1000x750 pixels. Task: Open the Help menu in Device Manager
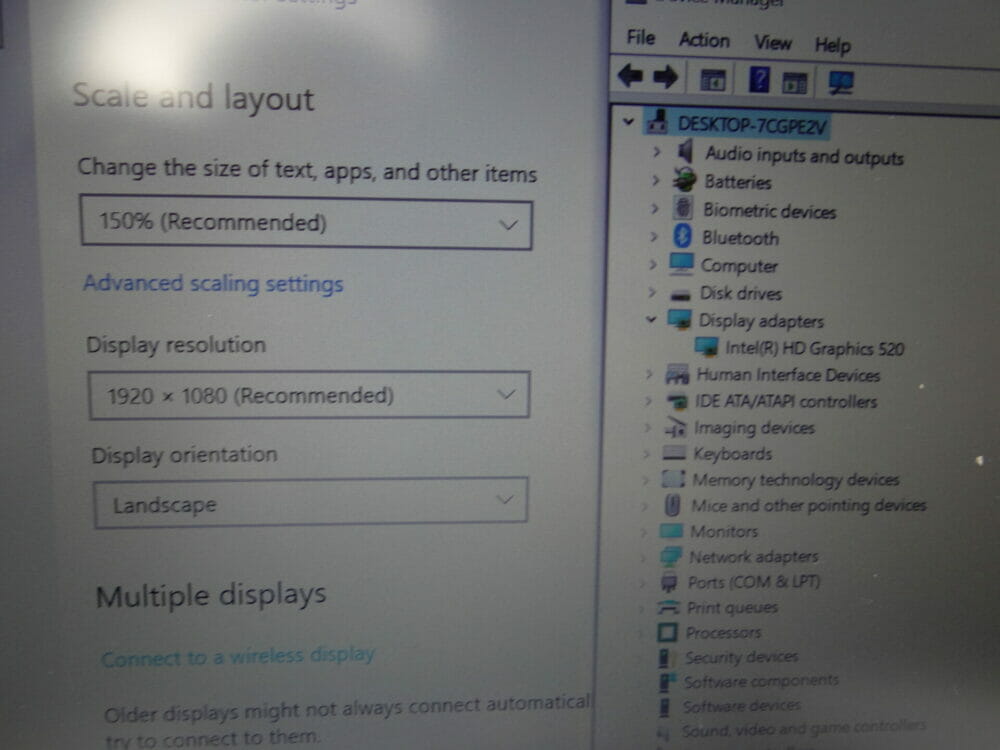point(832,45)
